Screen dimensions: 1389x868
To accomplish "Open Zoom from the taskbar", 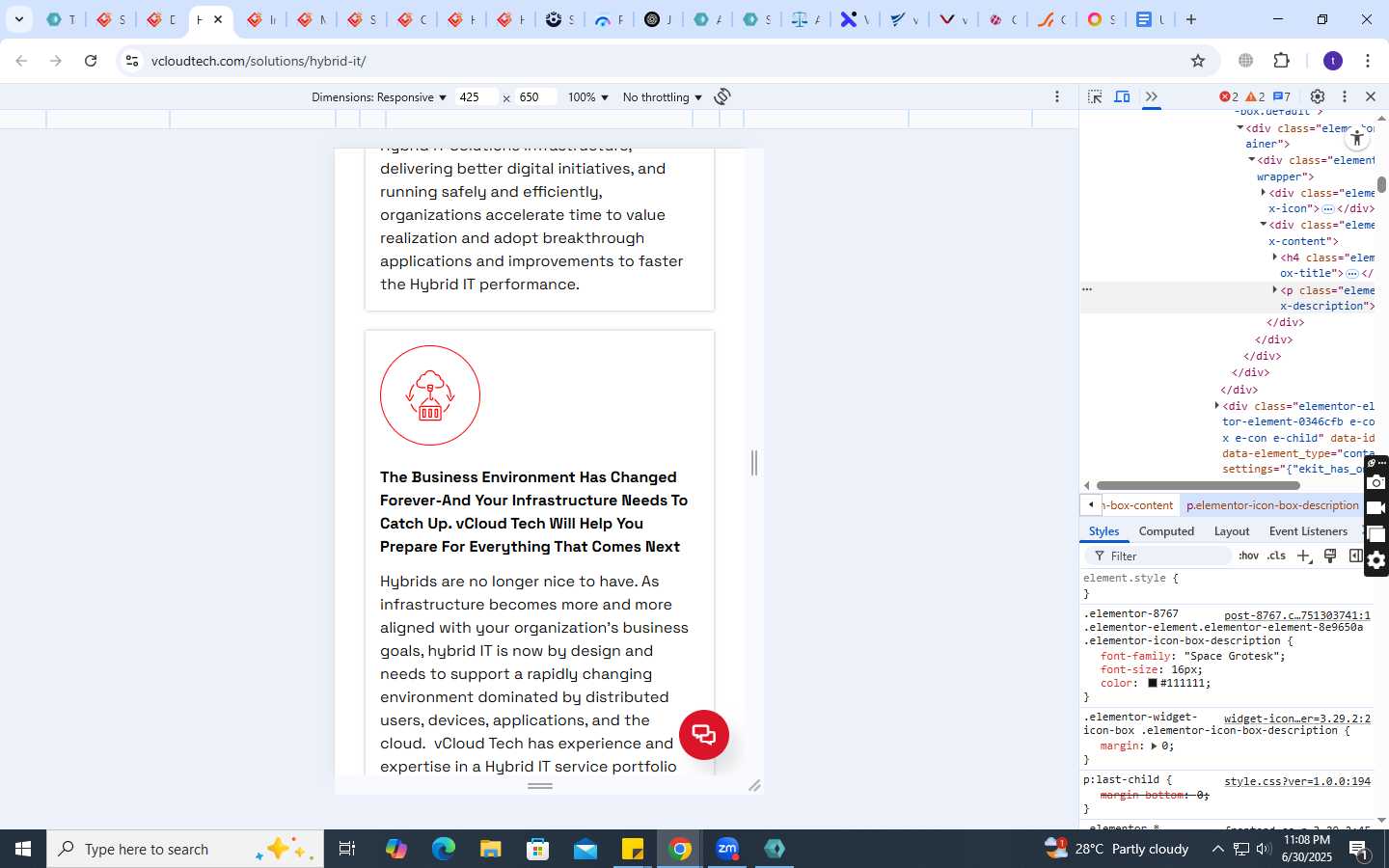I will click(x=727, y=849).
